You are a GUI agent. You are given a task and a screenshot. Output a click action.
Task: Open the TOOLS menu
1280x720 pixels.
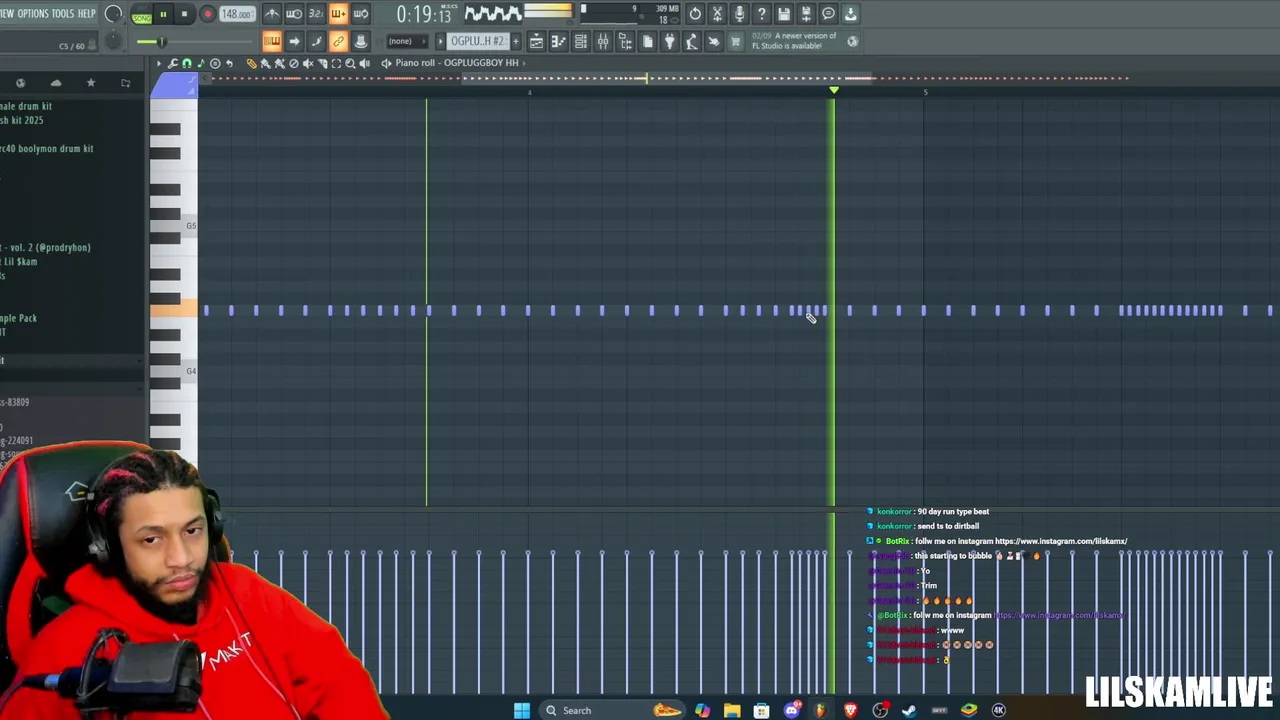click(x=62, y=13)
